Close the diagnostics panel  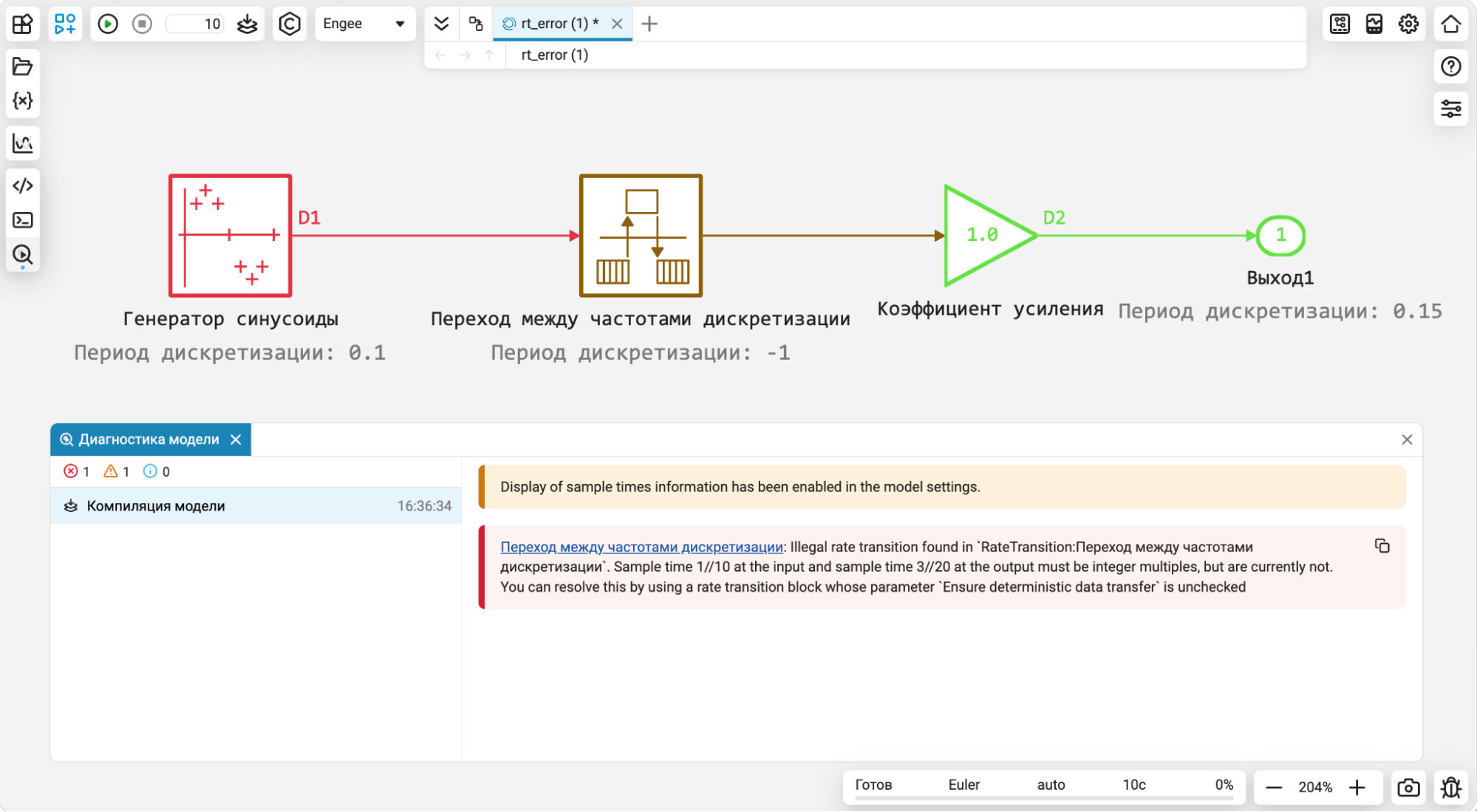click(x=1407, y=440)
